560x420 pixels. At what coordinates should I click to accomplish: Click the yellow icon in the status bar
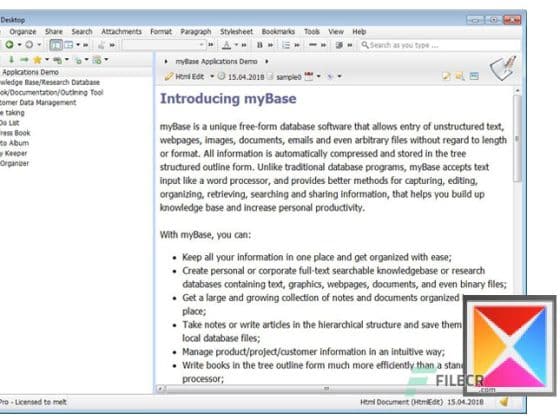[x=504, y=402]
